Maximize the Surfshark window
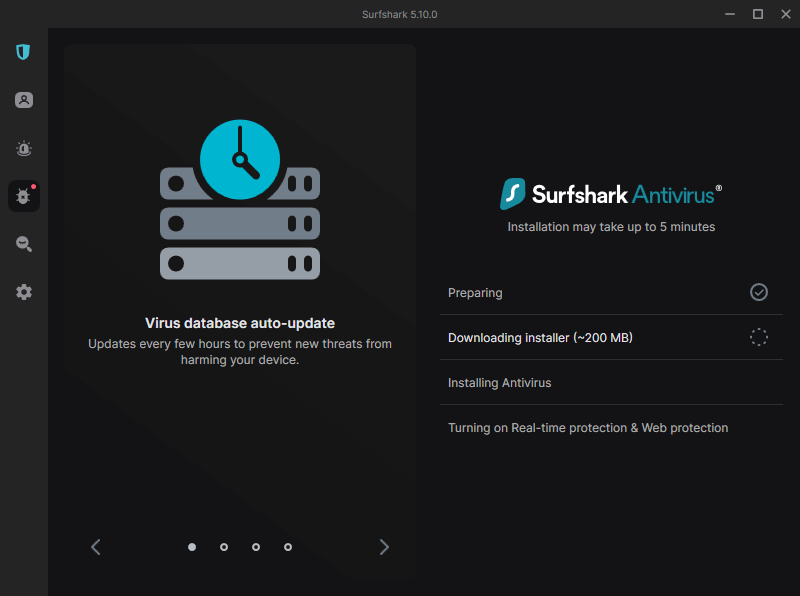Screen dimensions: 800x596 click(758, 14)
